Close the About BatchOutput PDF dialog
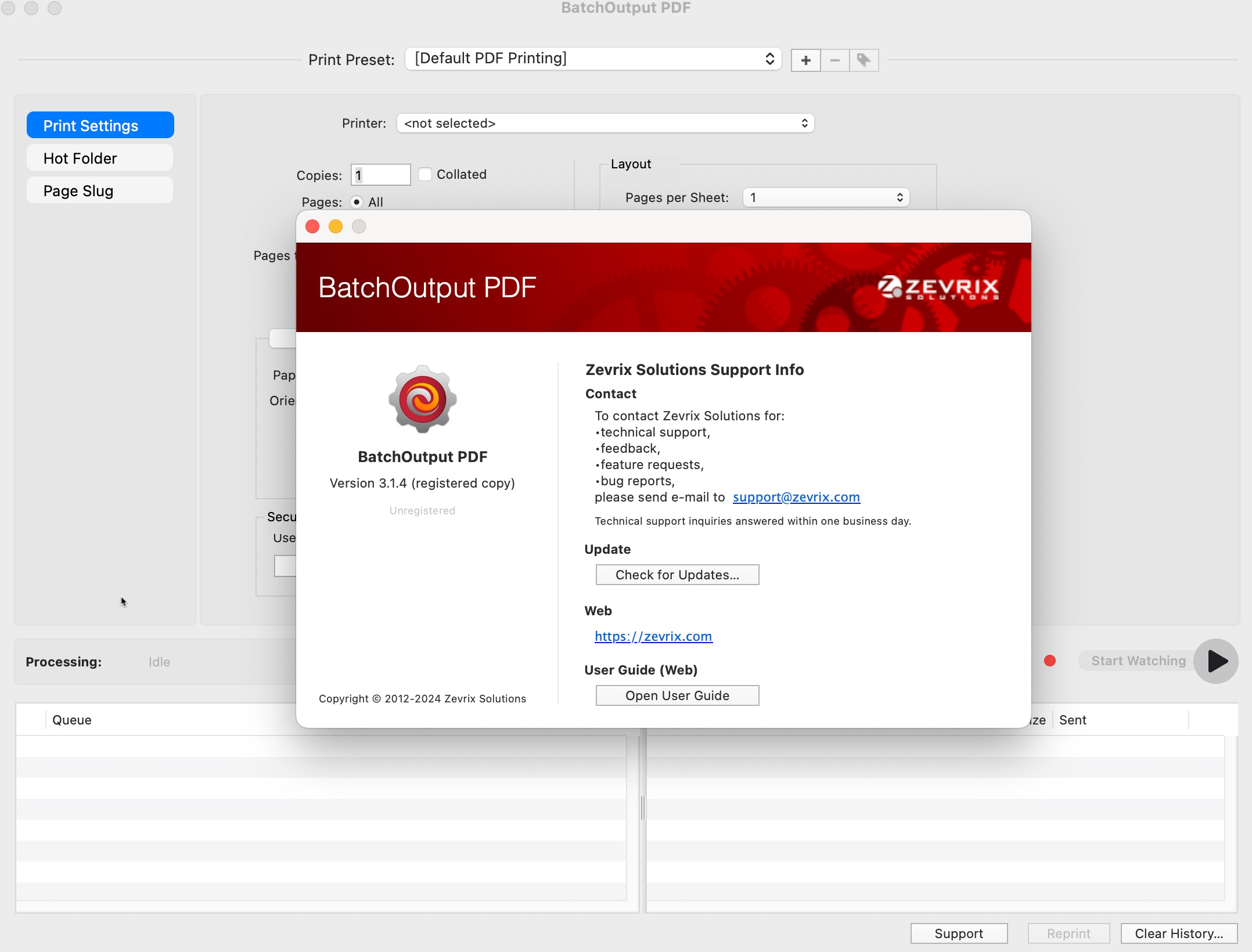This screenshot has height=952, width=1252. pos(312,226)
